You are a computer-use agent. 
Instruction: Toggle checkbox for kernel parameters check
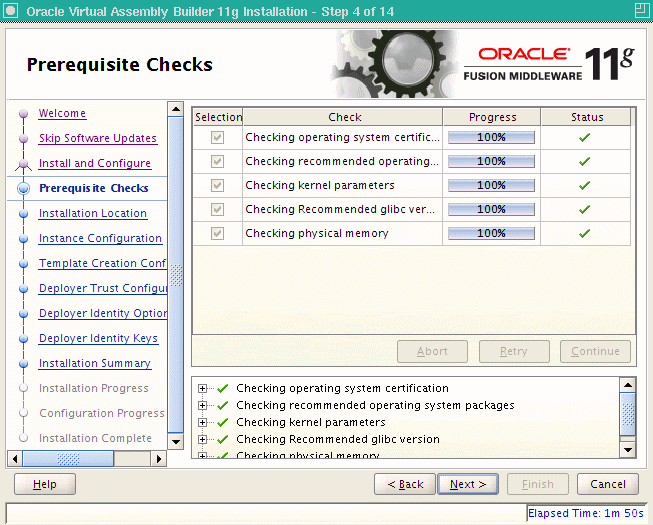click(217, 185)
